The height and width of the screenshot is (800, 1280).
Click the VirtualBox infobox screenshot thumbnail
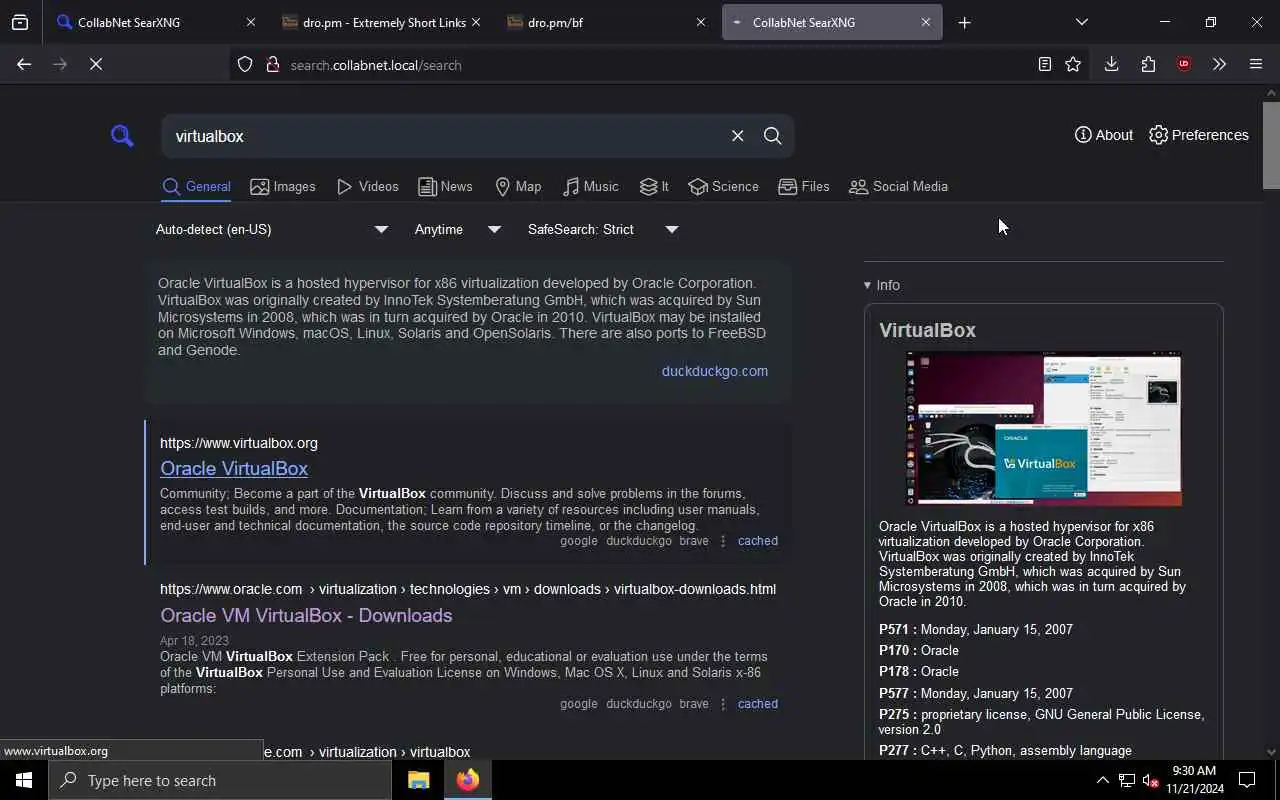point(1043,428)
